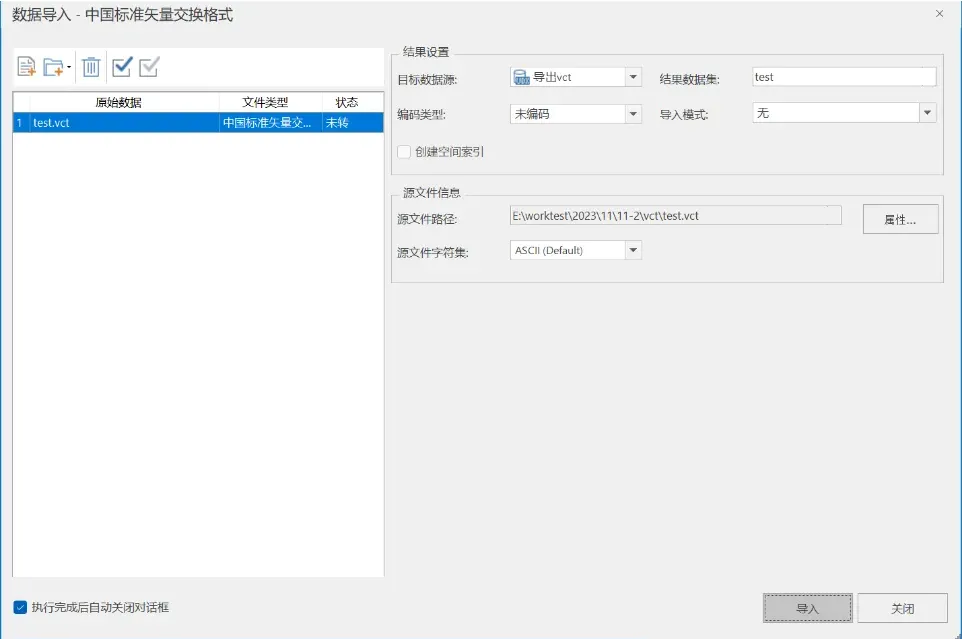
Task: Open the 源文件字符集 ASCII dropdown
Action: click(x=633, y=250)
